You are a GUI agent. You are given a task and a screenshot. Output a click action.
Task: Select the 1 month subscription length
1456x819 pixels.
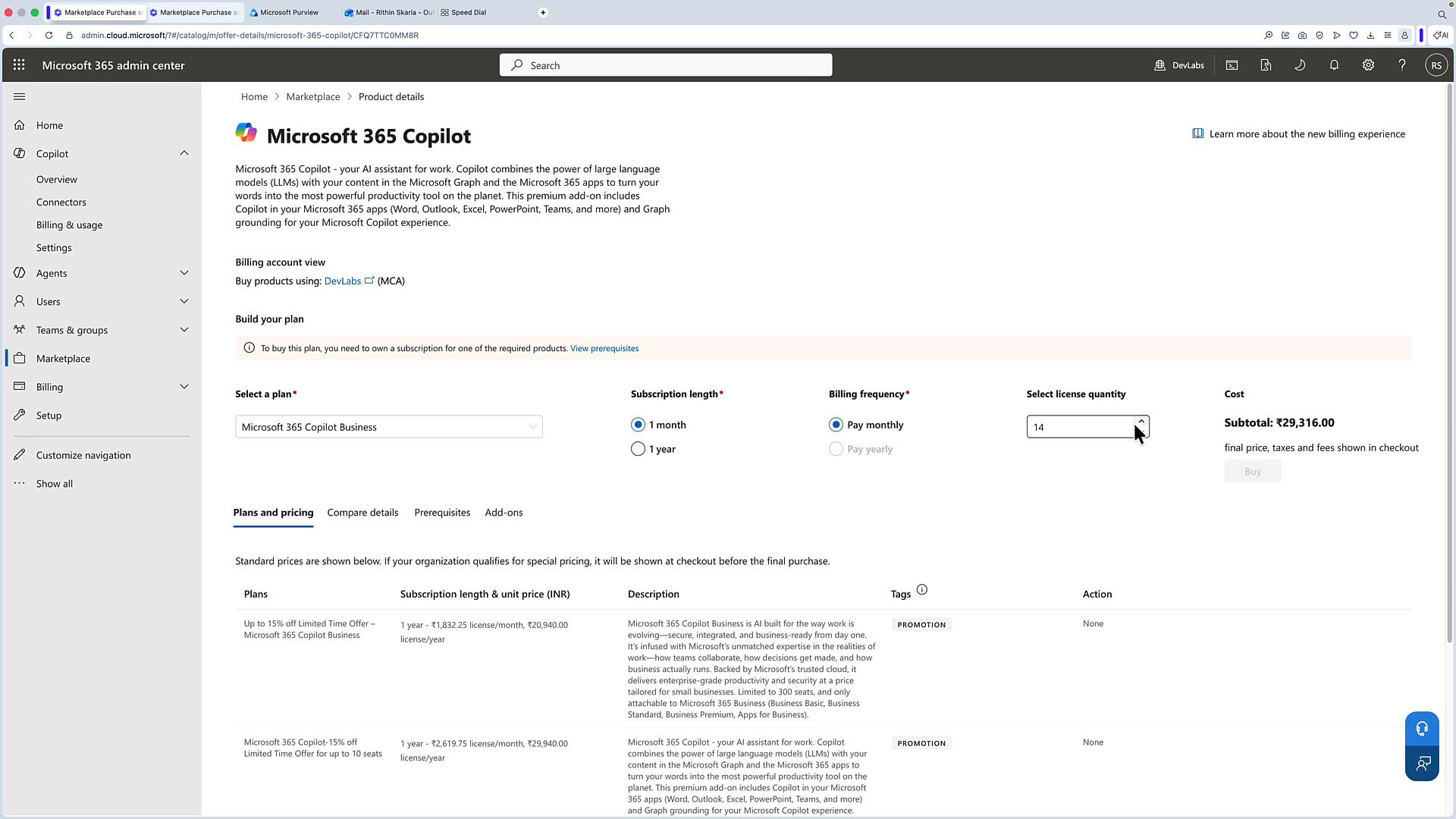coord(638,425)
